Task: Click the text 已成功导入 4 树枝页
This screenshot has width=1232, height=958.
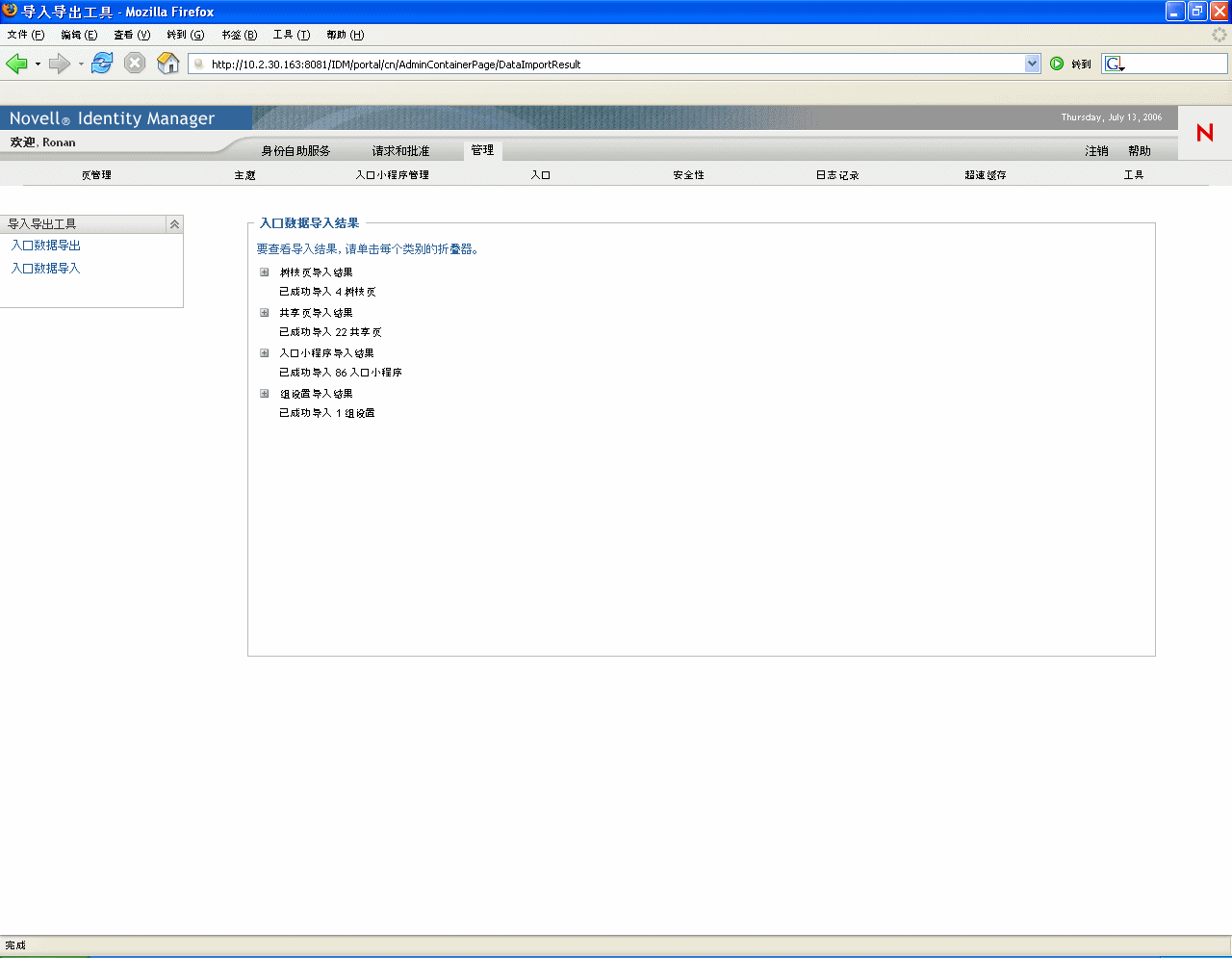Action: point(328,292)
